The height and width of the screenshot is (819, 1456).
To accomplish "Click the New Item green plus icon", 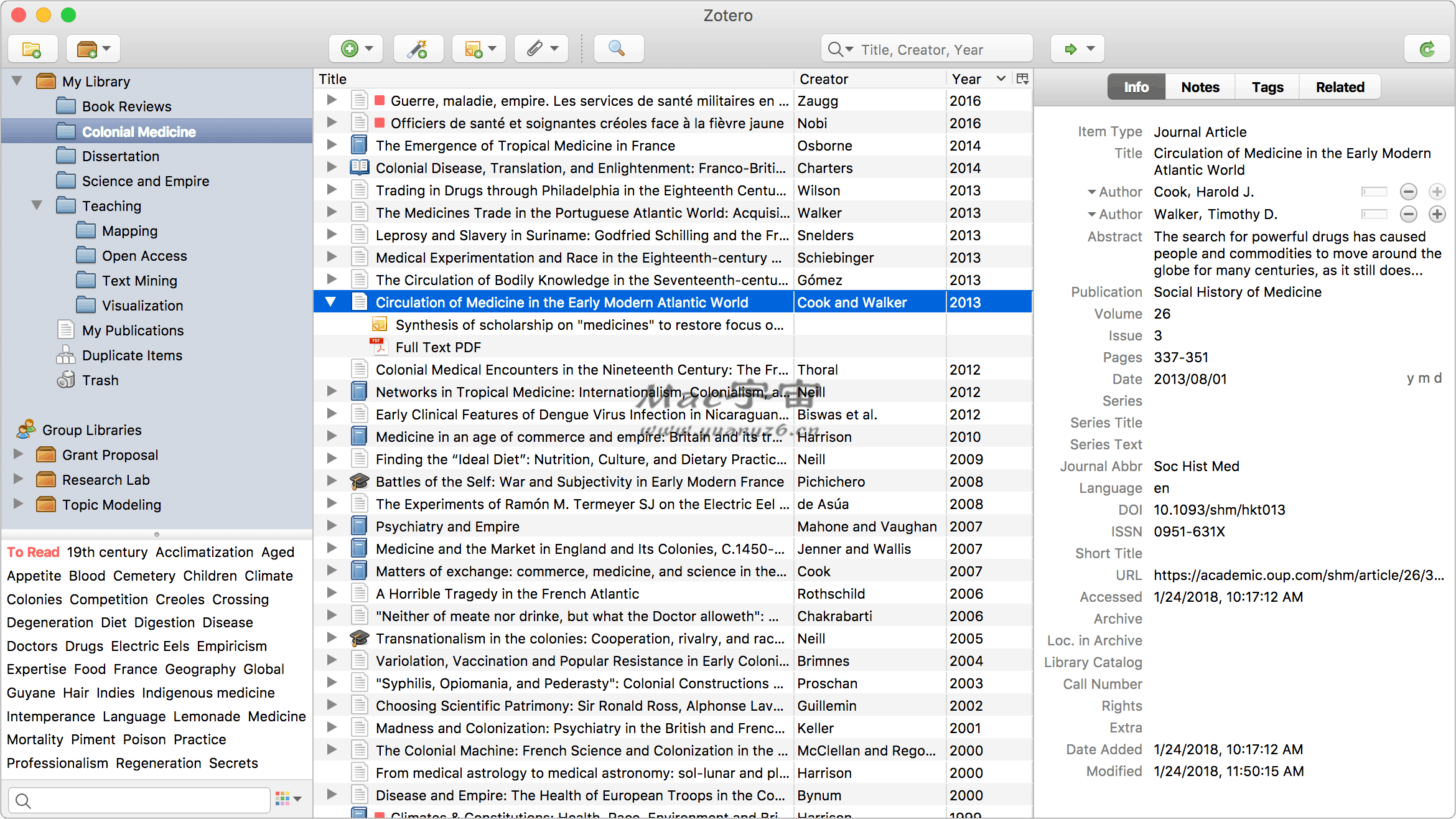I will tap(350, 49).
